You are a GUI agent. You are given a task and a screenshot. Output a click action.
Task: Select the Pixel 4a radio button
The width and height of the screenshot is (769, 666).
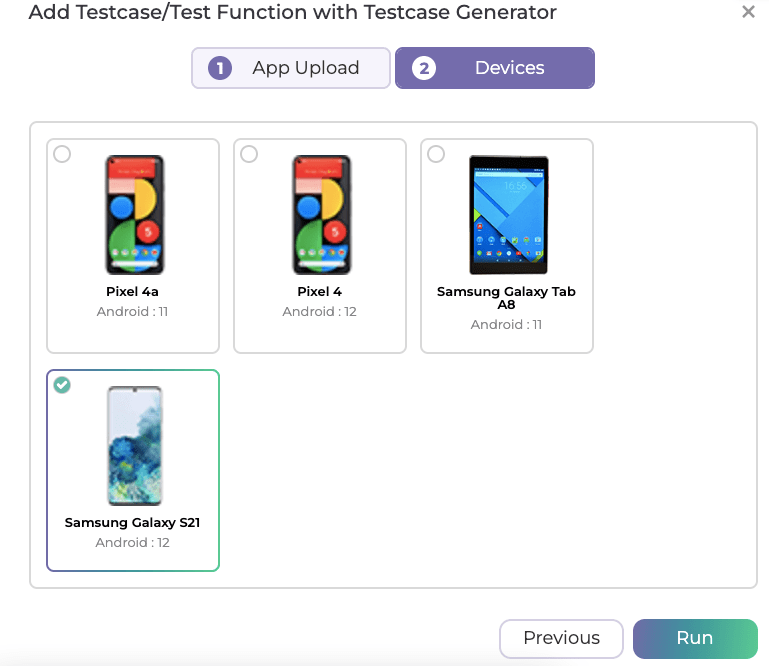(62, 154)
